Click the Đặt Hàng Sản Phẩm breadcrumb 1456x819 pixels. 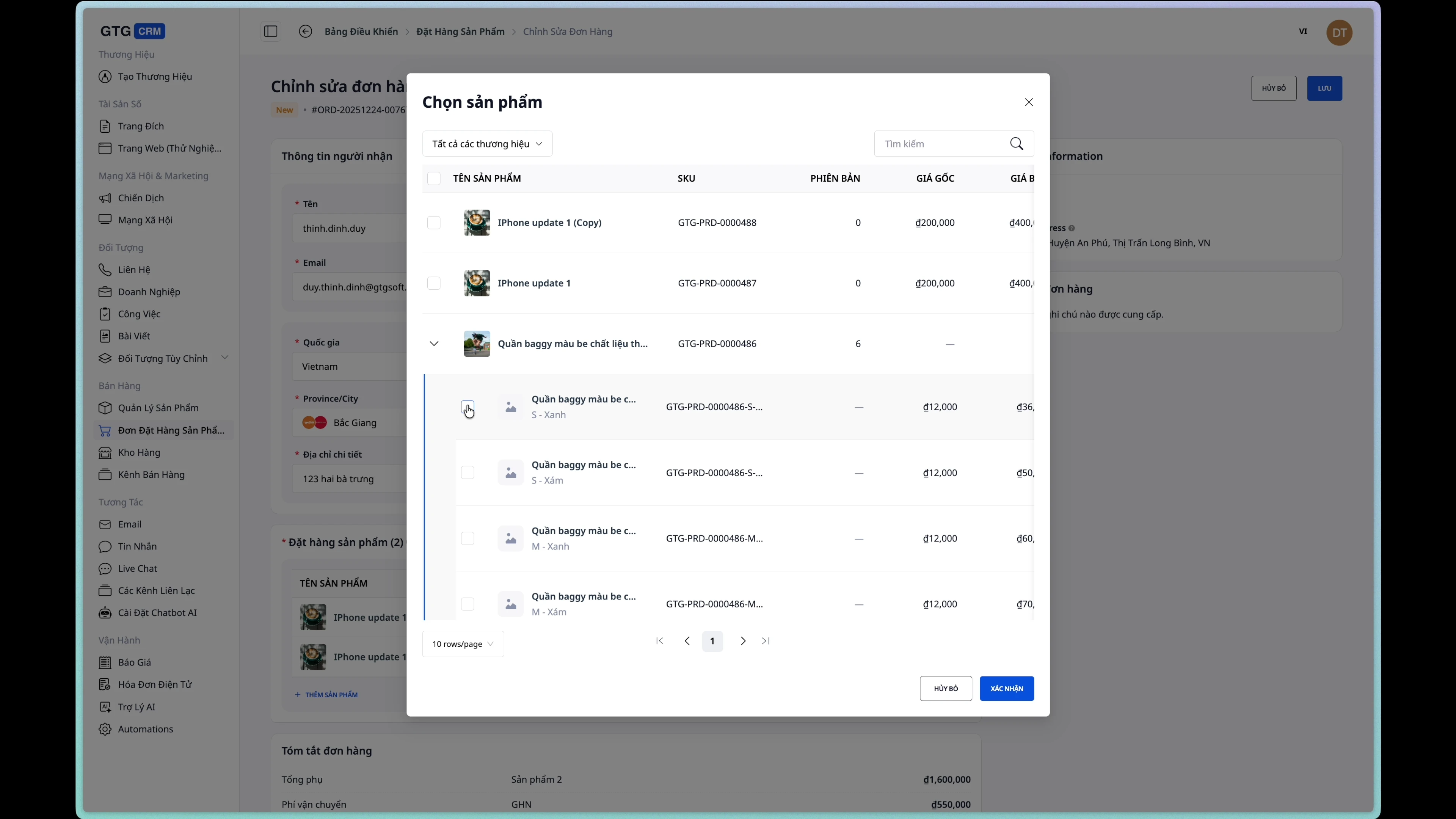[460, 31]
